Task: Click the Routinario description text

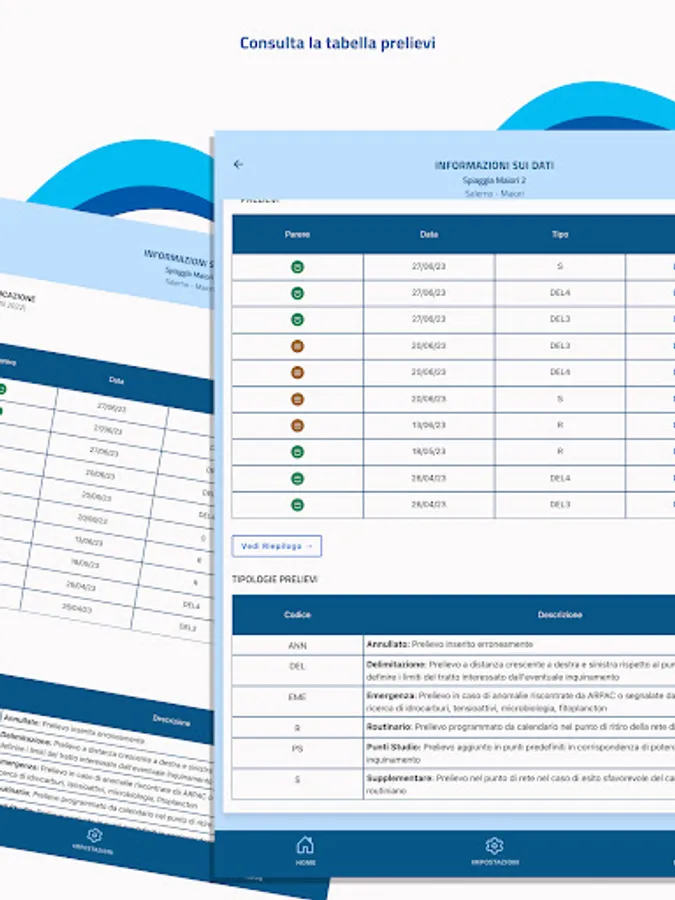Action: [x=521, y=727]
